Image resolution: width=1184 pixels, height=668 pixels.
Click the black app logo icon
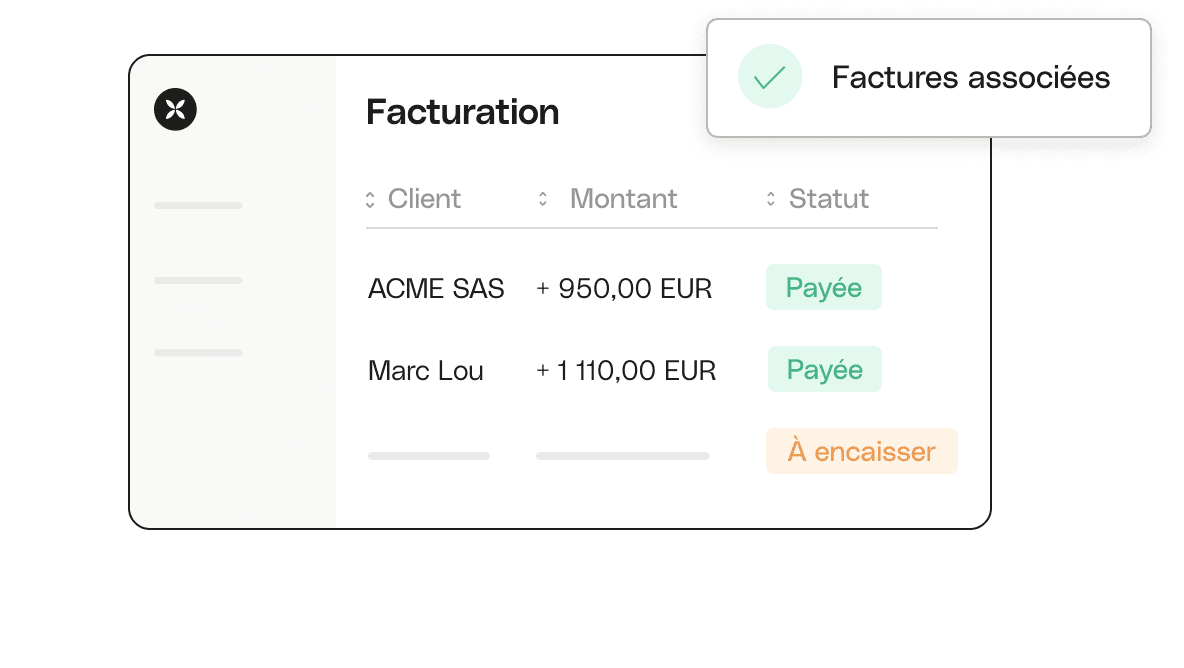[x=175, y=109]
